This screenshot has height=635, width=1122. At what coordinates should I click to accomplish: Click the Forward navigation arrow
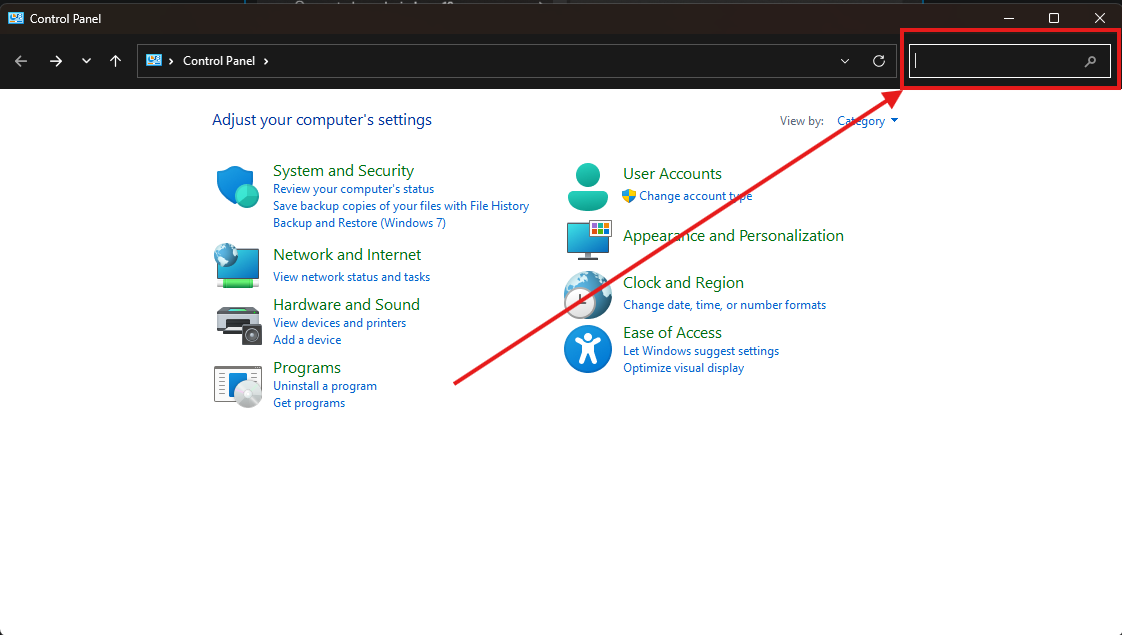[x=56, y=61]
